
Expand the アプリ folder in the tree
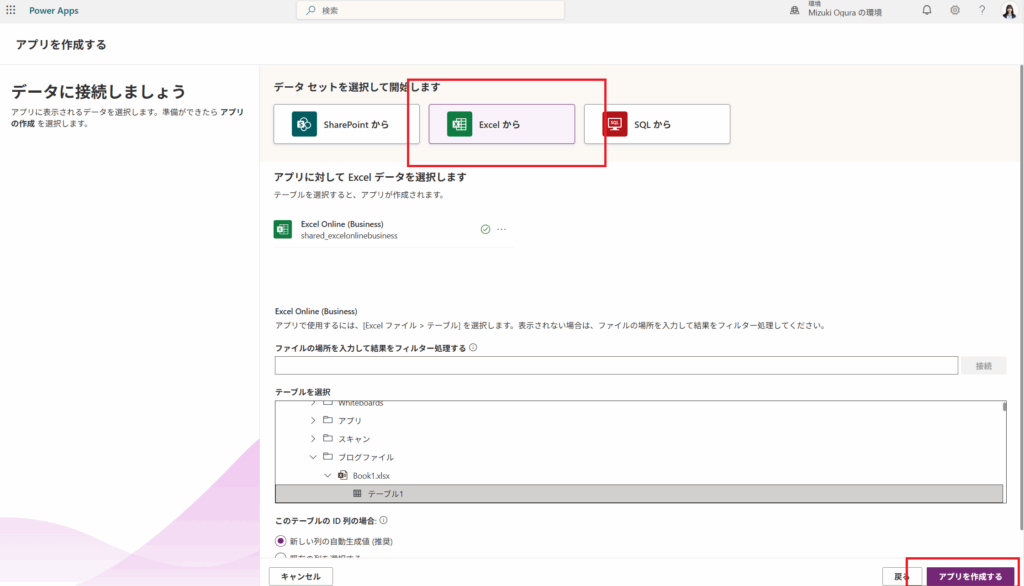coord(313,420)
